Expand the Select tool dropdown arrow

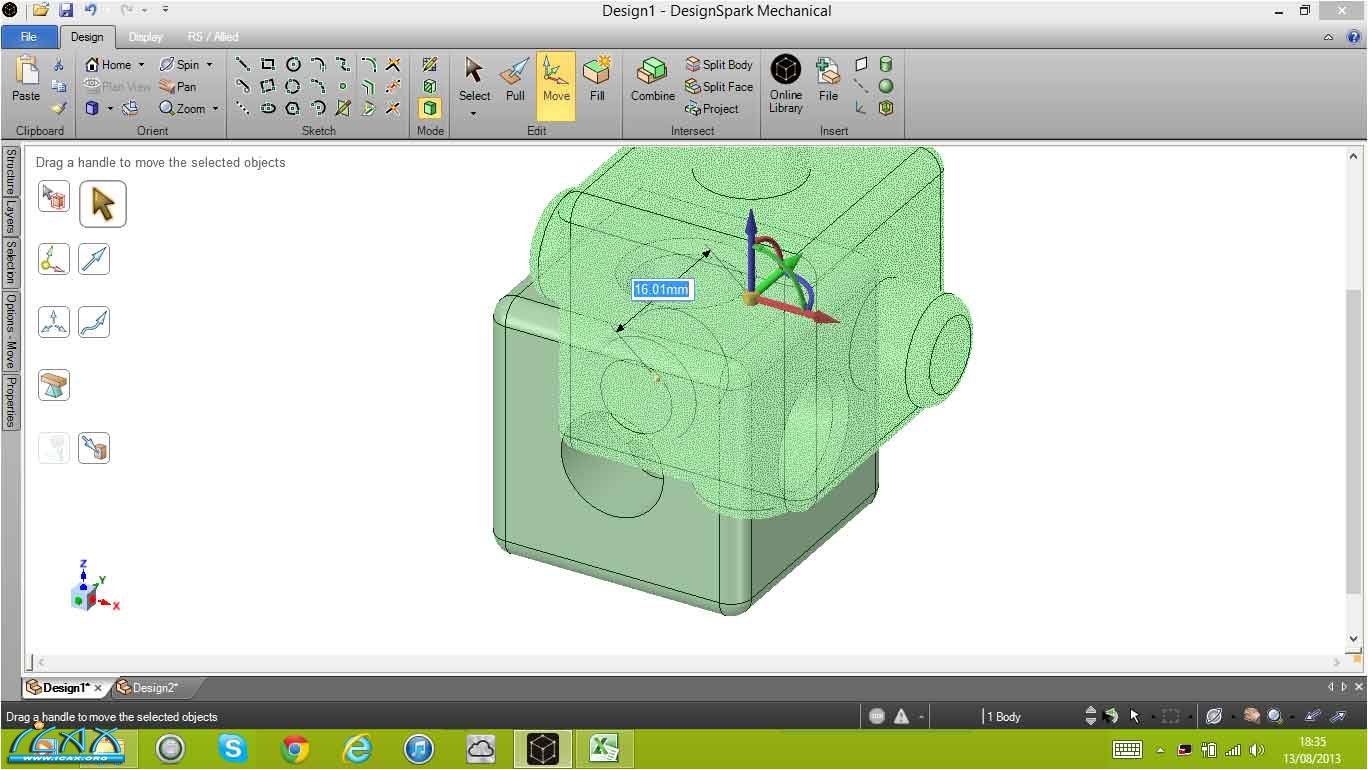(x=474, y=113)
